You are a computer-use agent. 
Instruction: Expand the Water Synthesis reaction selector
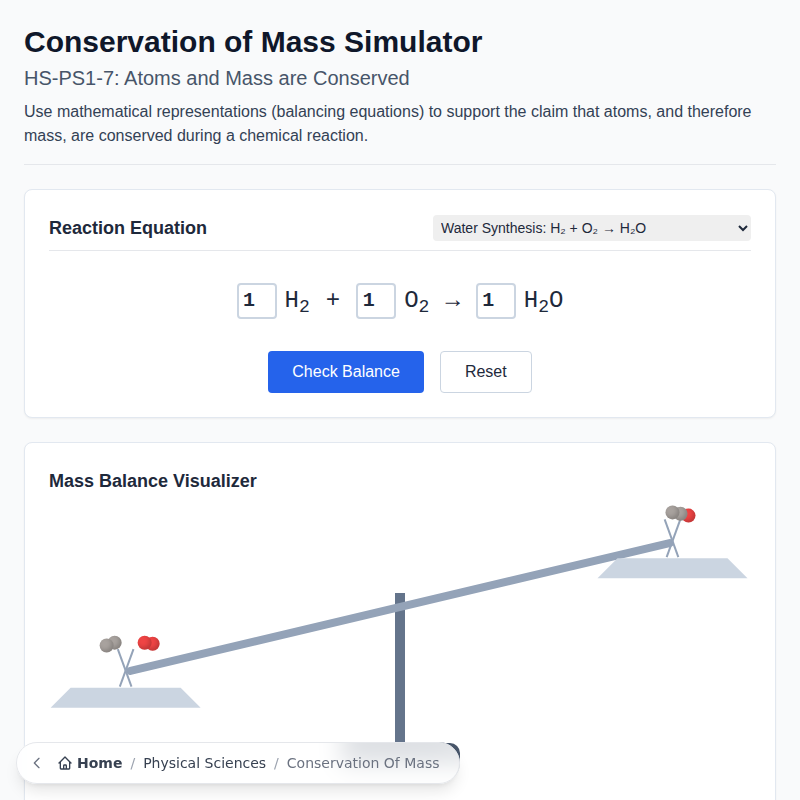point(590,228)
